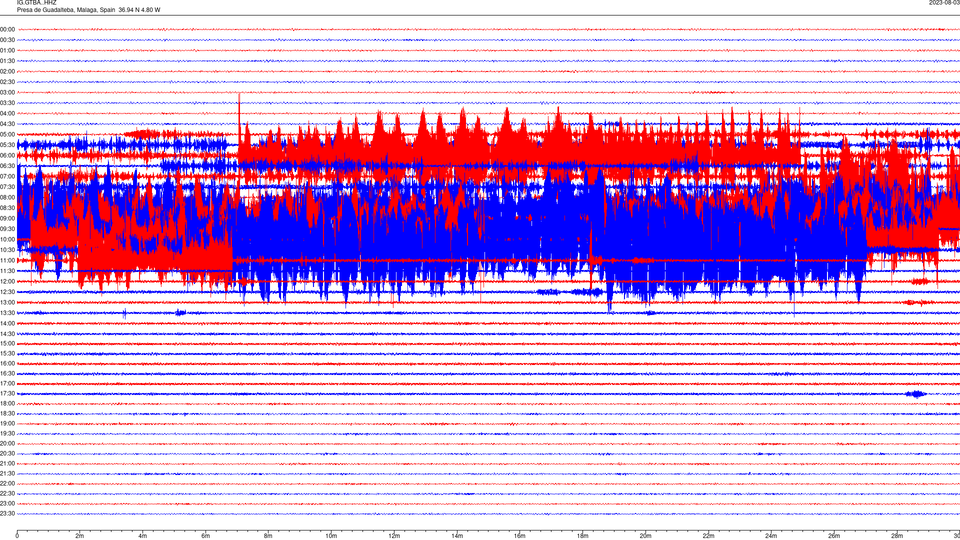Select the 4m tick label on time axis
Viewport: 960px width, 540px height.
point(143,536)
